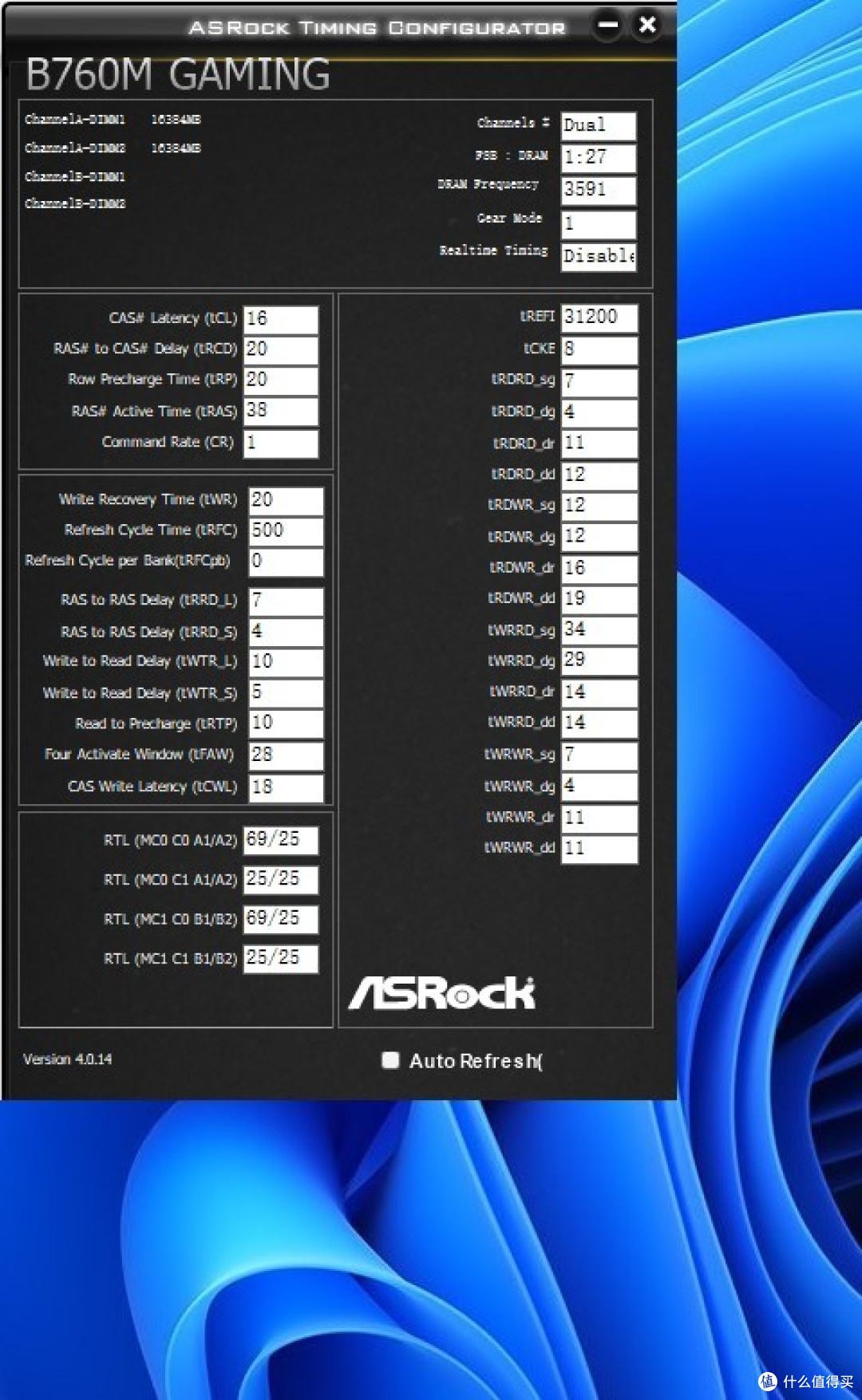Select the tRDWR_dd value field
The image size is (862, 1400).
[599, 599]
